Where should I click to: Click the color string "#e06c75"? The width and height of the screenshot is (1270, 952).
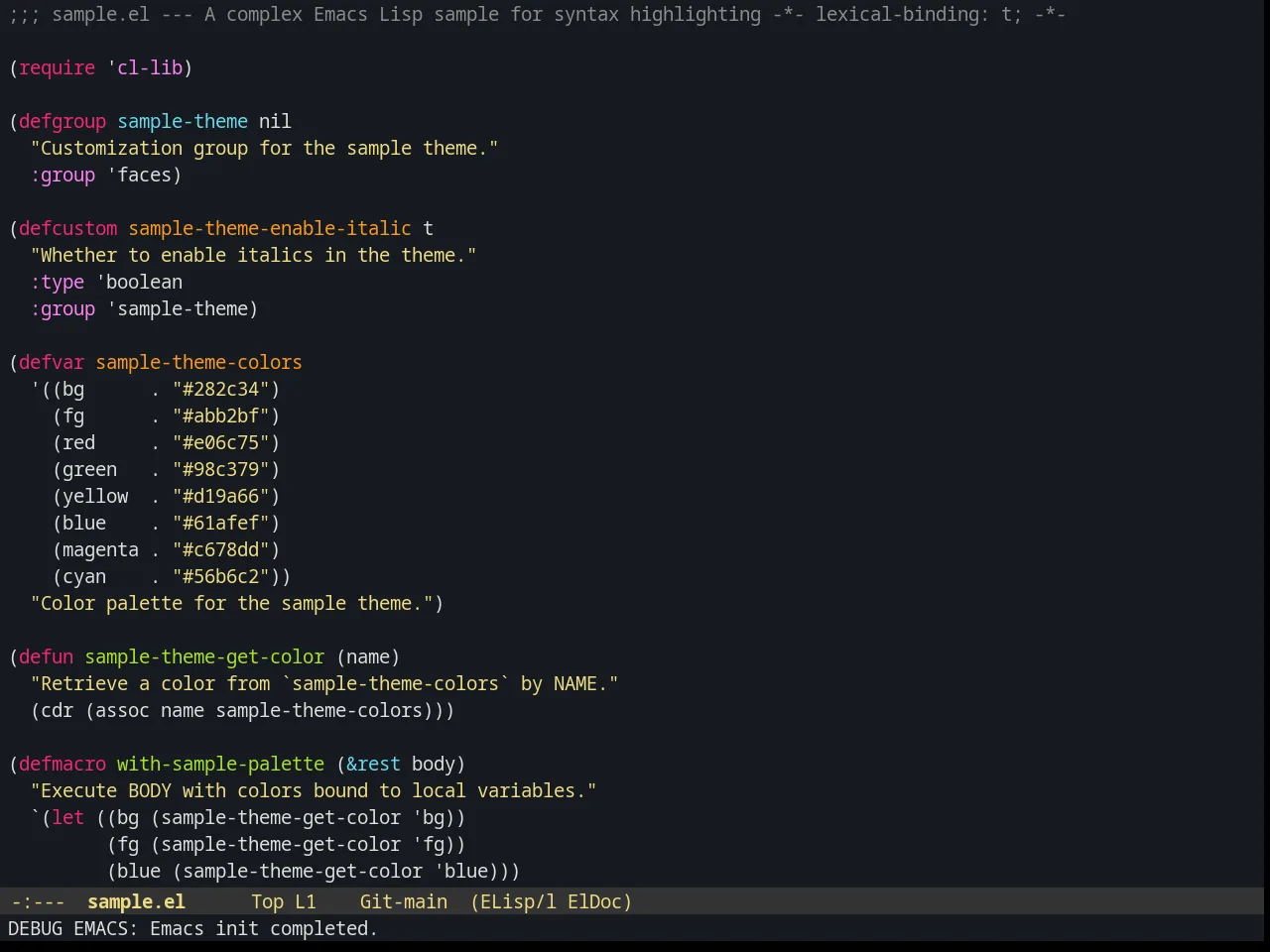click(220, 442)
